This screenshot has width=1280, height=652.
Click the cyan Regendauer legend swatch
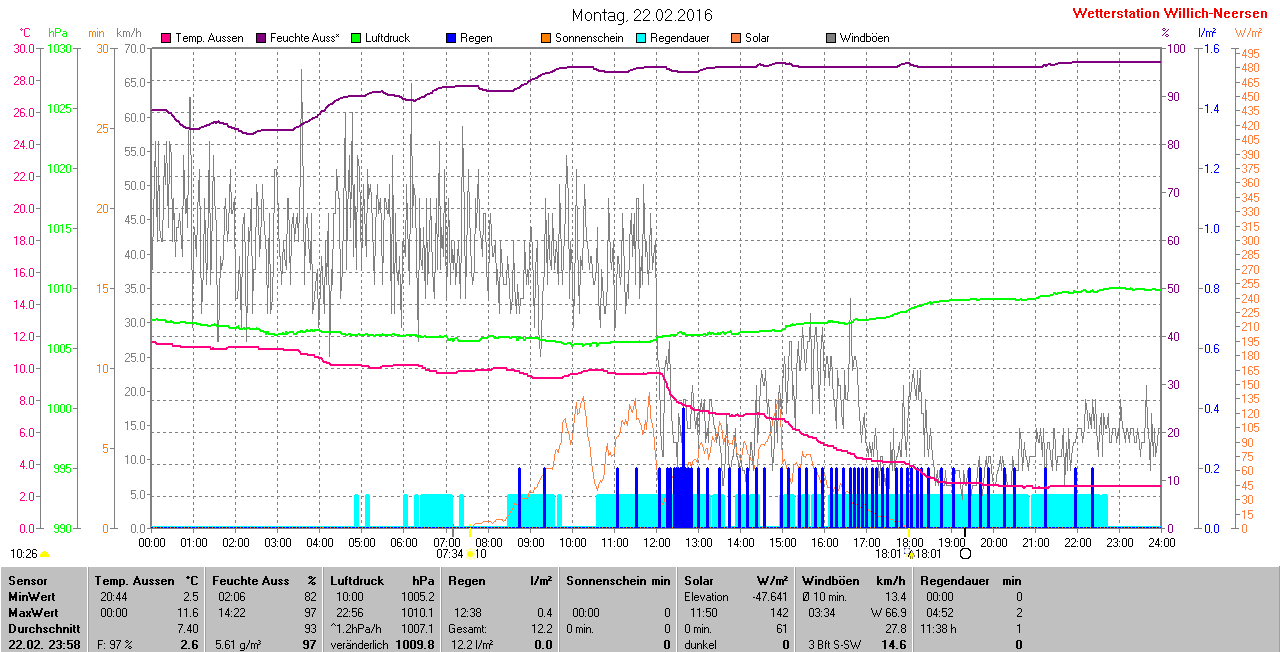pyautogui.click(x=641, y=38)
